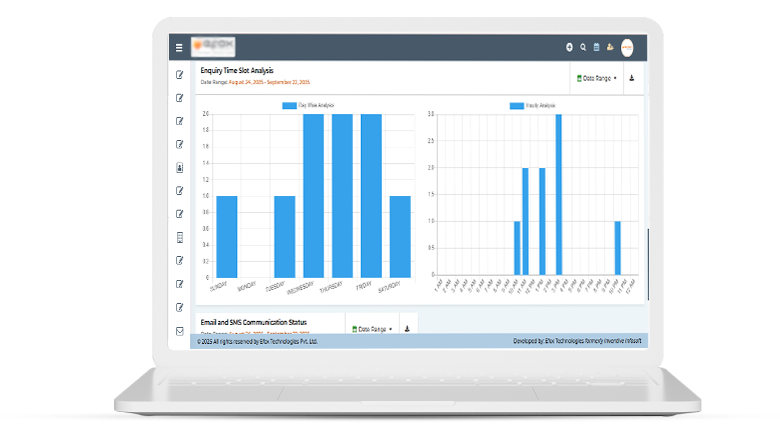This screenshot has width=780, height=442.
Task: Click the Email and SMS Communication Status heading
Action: tap(254, 322)
